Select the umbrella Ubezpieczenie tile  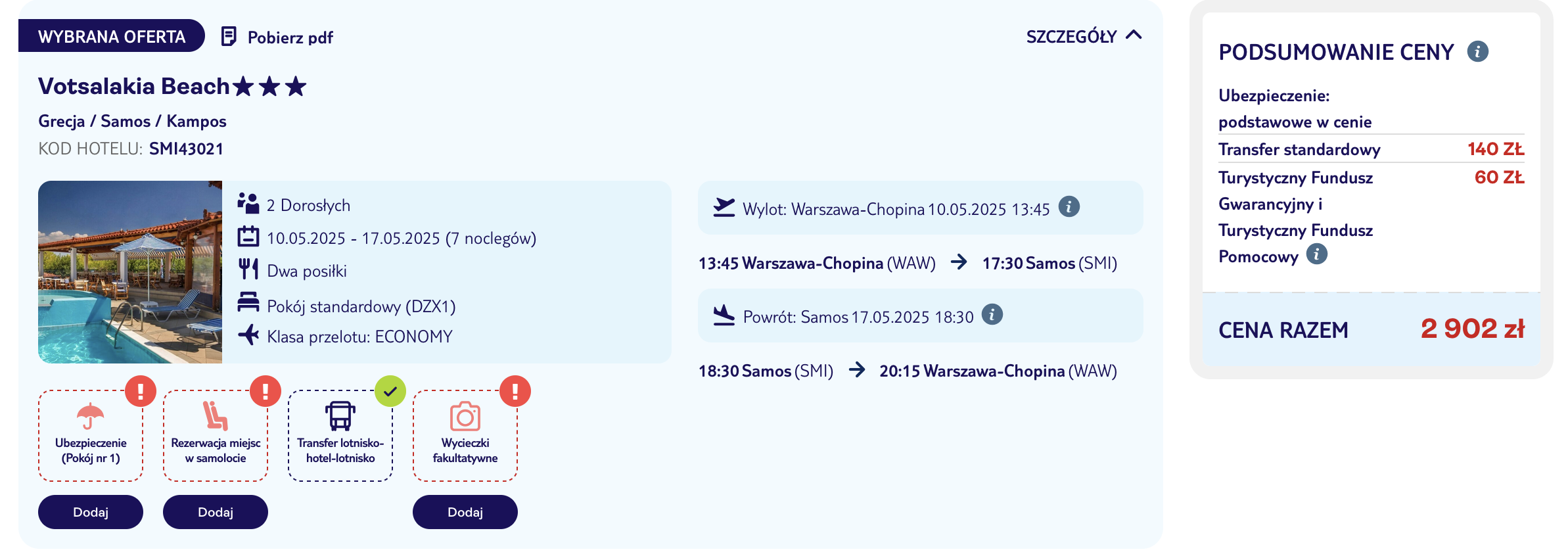coord(91,436)
